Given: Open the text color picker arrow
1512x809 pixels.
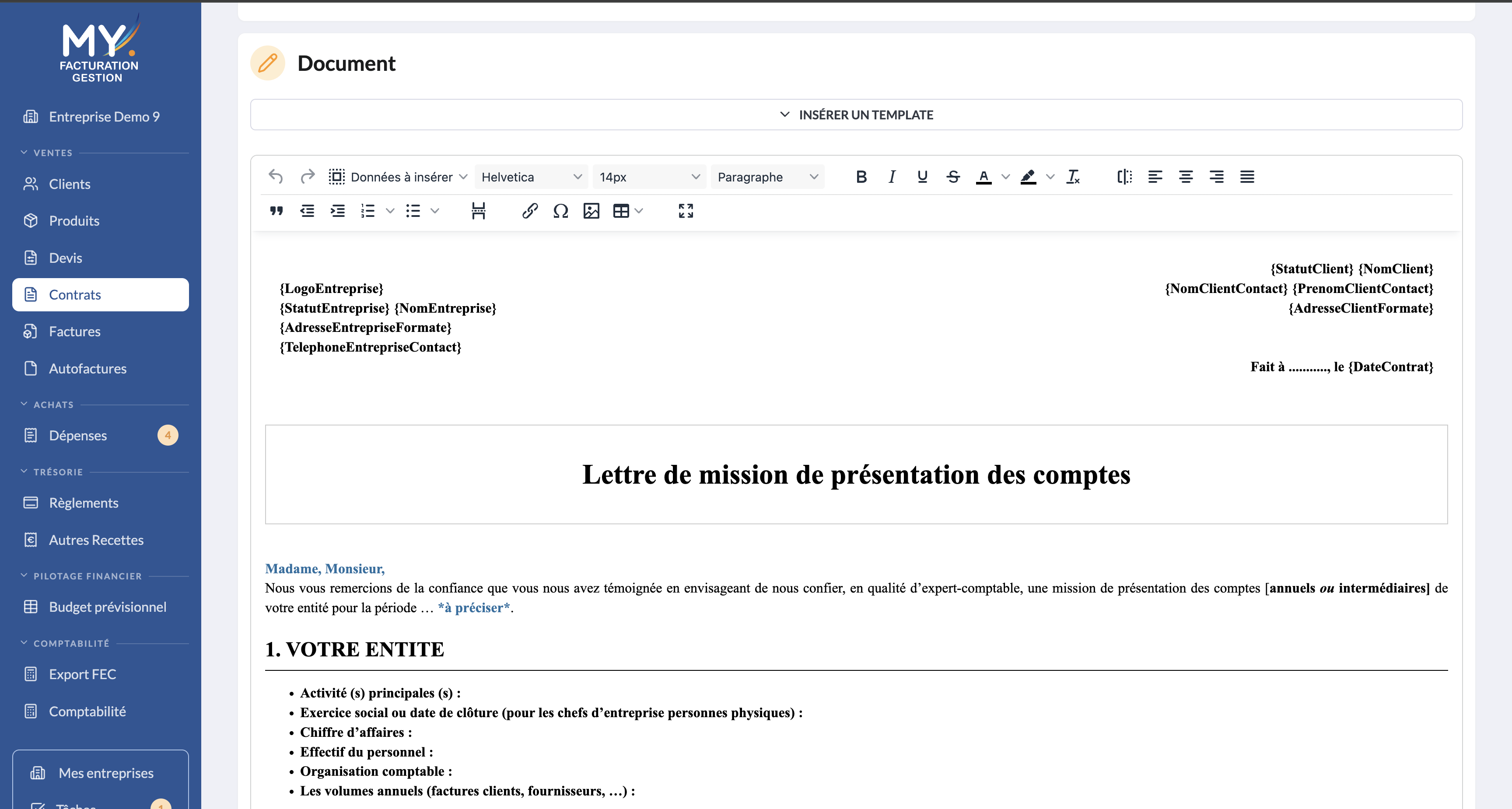Looking at the screenshot, I should [1005, 177].
